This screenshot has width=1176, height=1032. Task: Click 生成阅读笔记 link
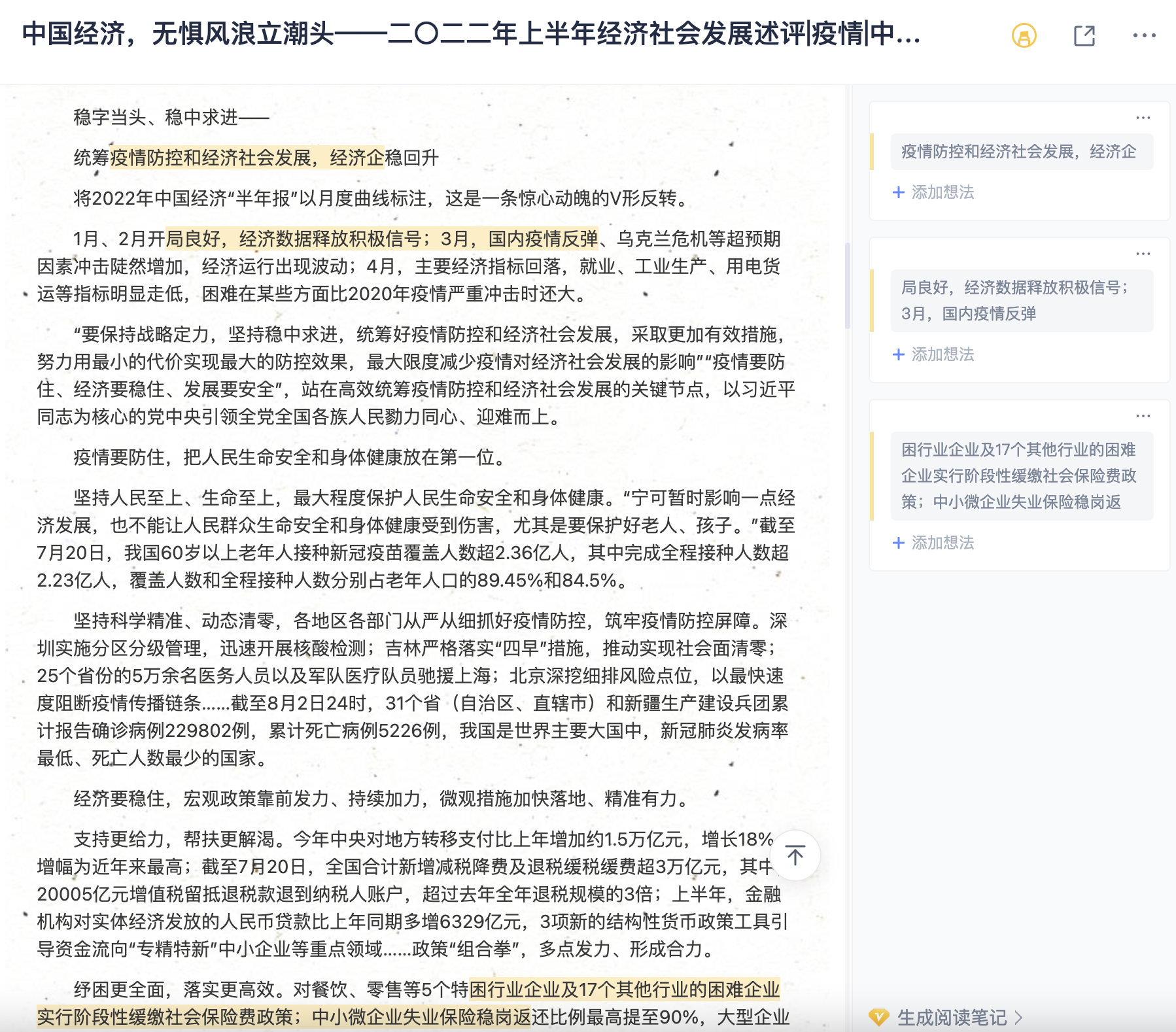click(952, 1017)
